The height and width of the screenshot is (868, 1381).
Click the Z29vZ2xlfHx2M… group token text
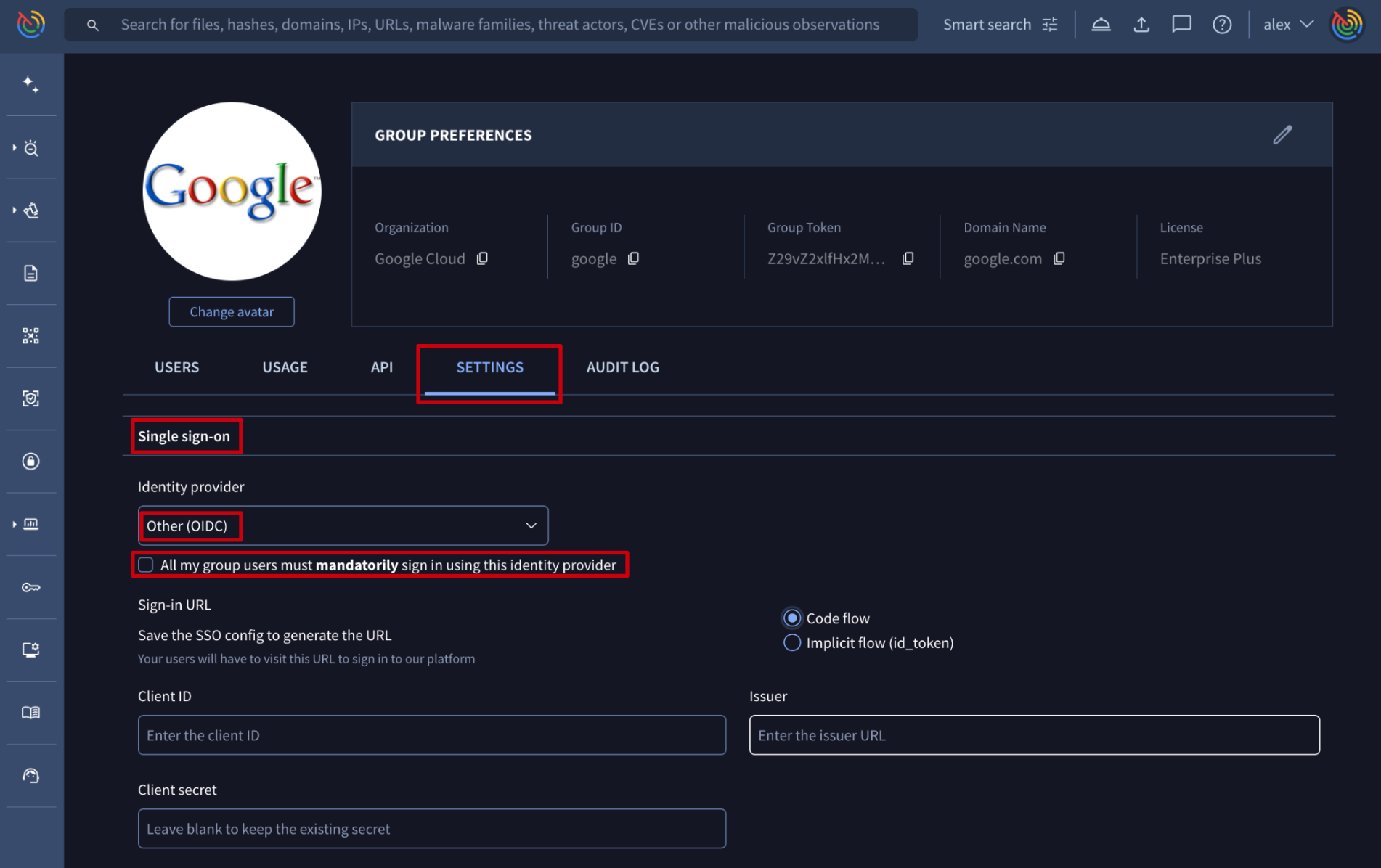pyautogui.click(x=826, y=258)
